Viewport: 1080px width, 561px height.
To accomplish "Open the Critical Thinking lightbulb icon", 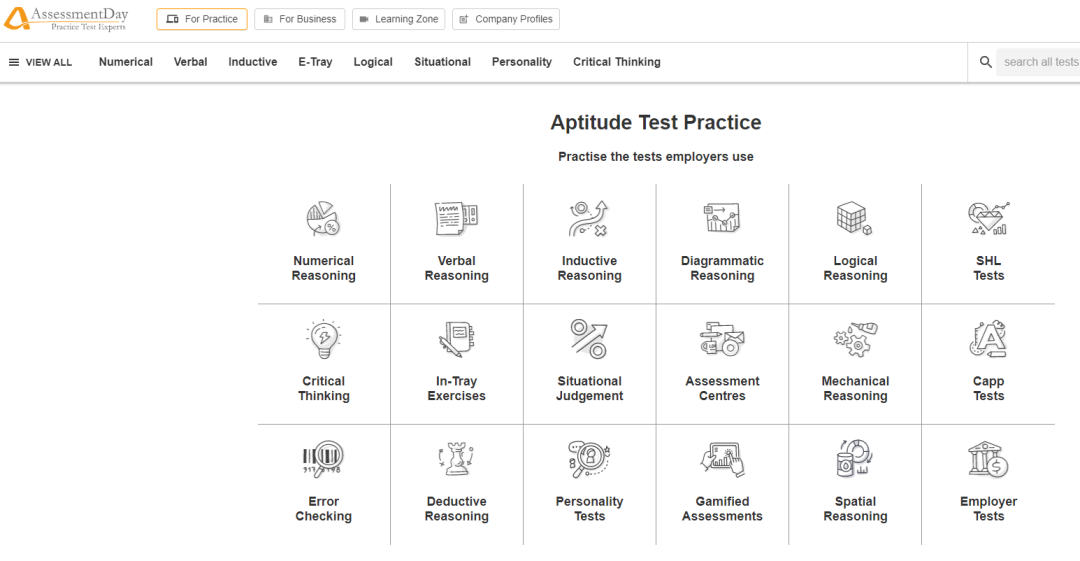I will coord(323,339).
